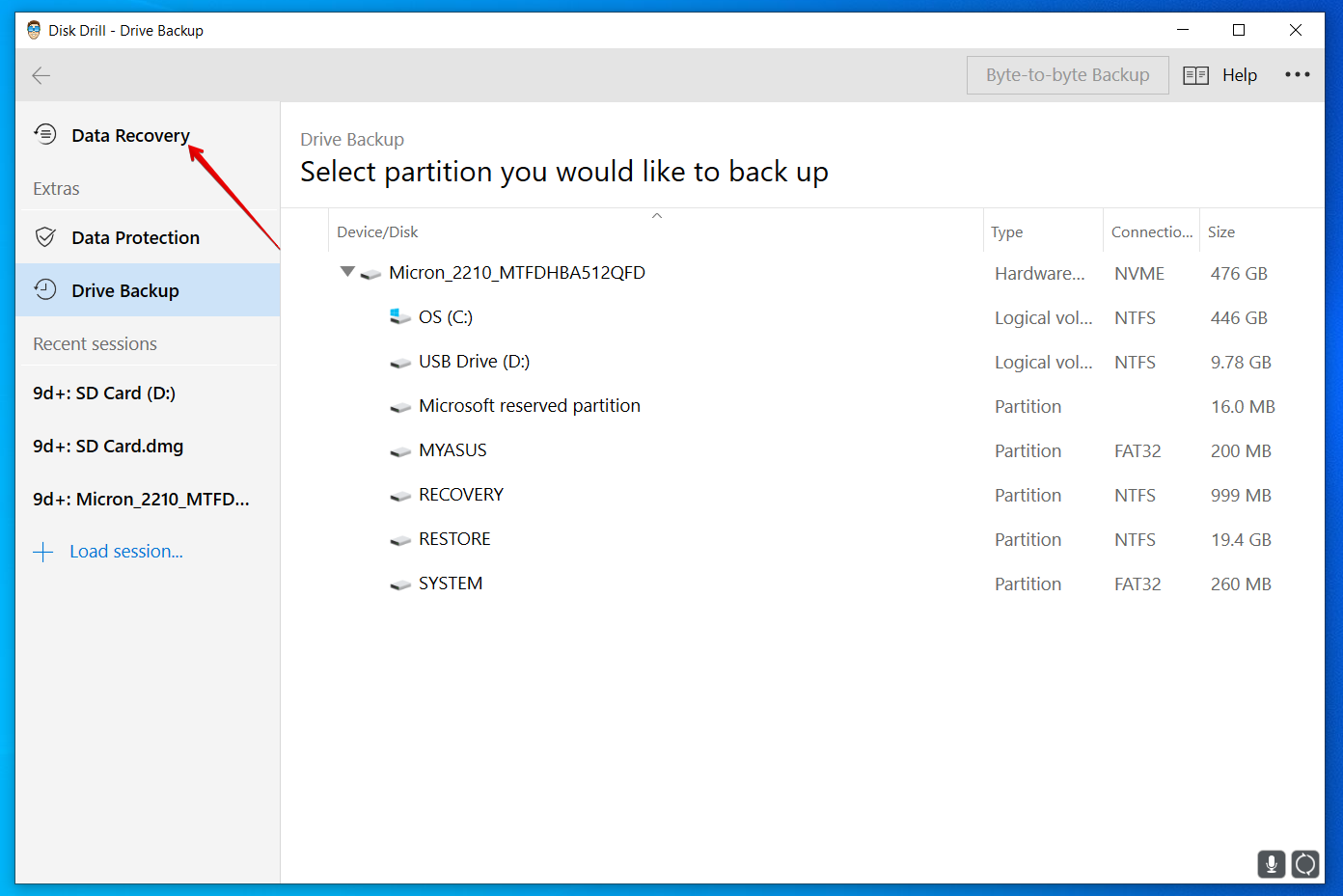
Task: Open the Data Recovery section
Action: (148, 135)
